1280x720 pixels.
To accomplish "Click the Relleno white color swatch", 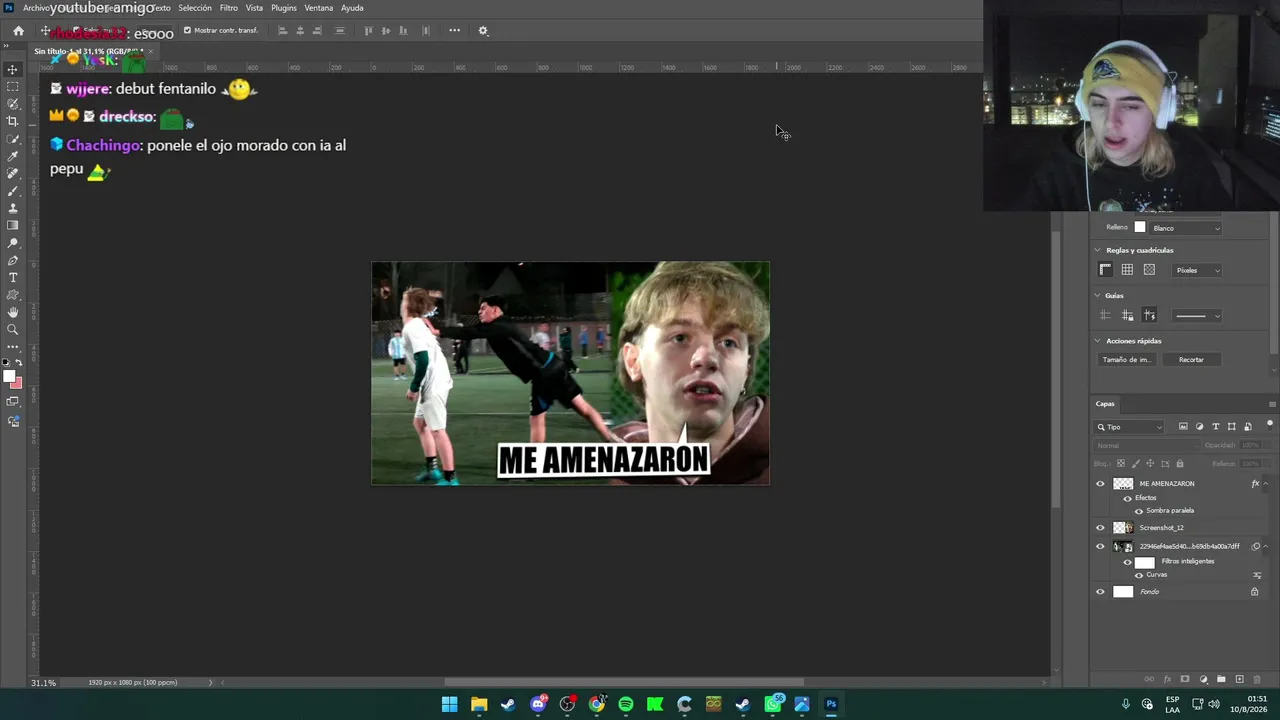I will (x=1139, y=228).
